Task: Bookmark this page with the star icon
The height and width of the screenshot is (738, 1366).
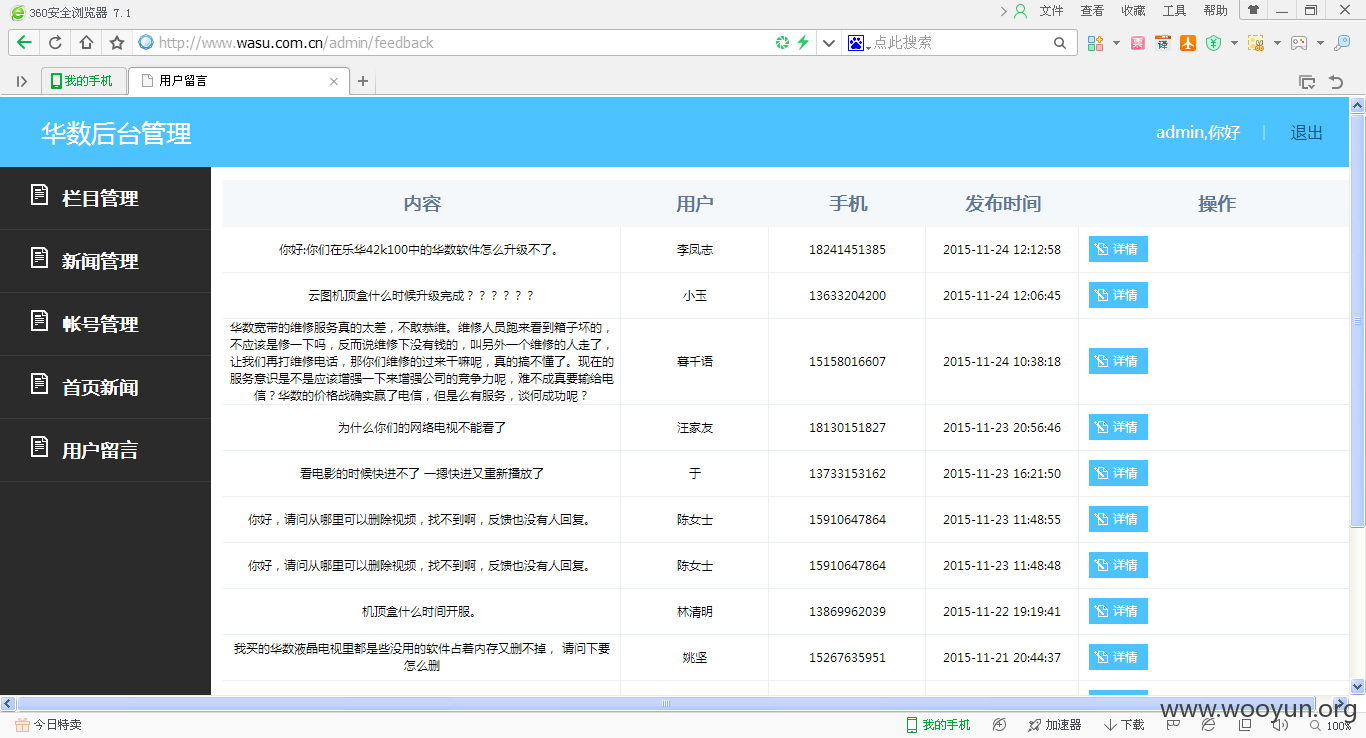Action: pos(117,43)
